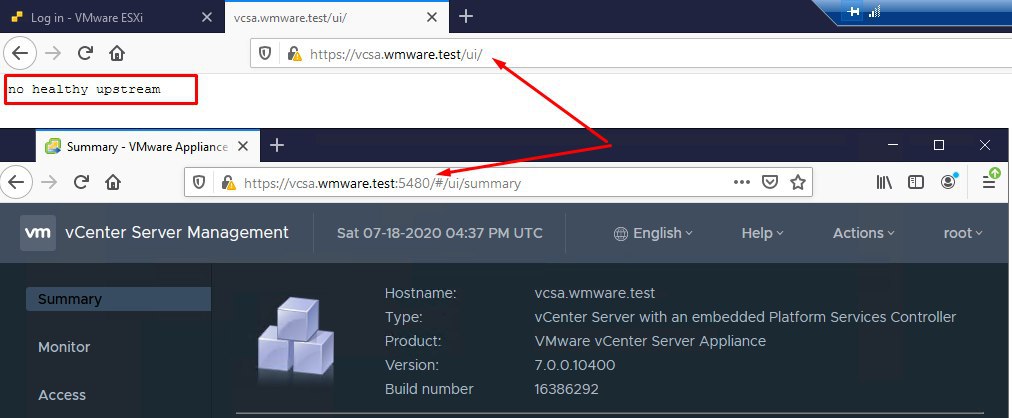Click the version value 7.0.0.10400
The height and width of the screenshot is (418, 1012).
point(574,365)
